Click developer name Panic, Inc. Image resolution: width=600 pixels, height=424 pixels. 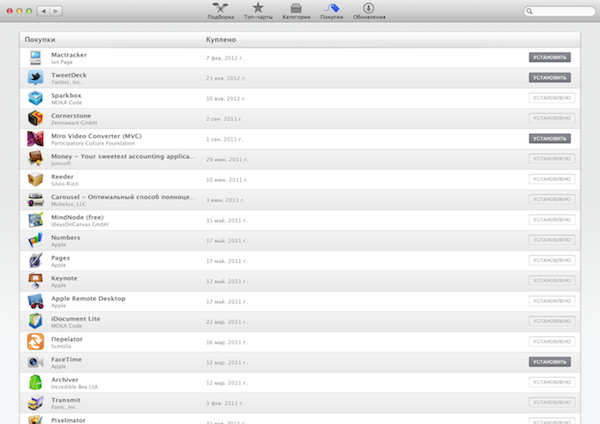click(x=64, y=407)
